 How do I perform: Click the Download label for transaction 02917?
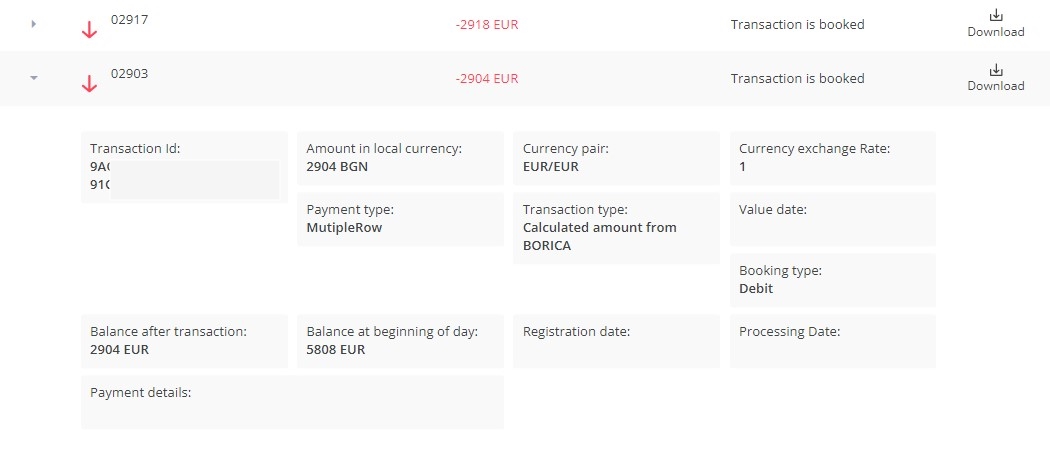(x=995, y=32)
